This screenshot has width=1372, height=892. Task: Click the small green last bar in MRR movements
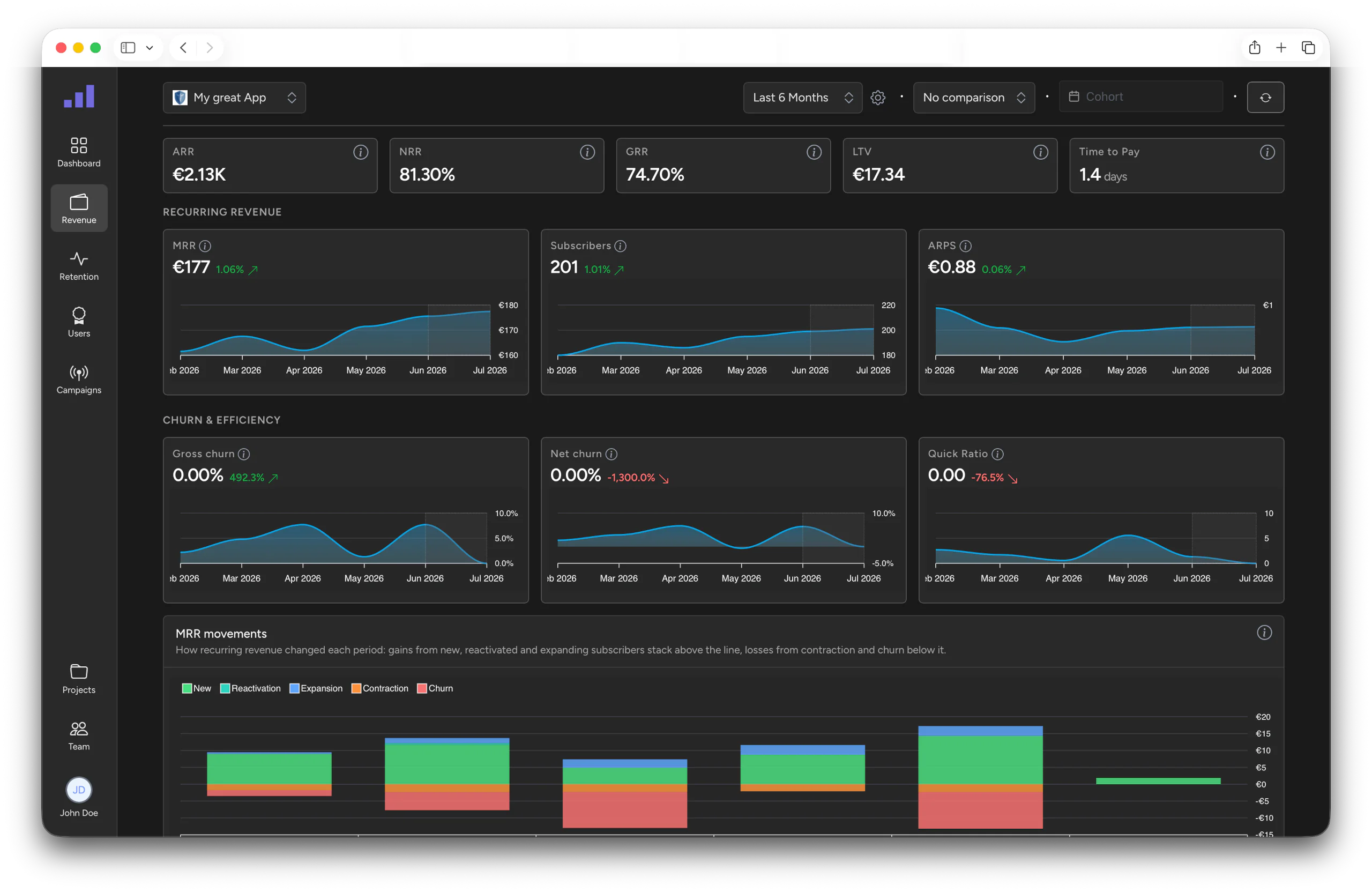pos(1158,780)
